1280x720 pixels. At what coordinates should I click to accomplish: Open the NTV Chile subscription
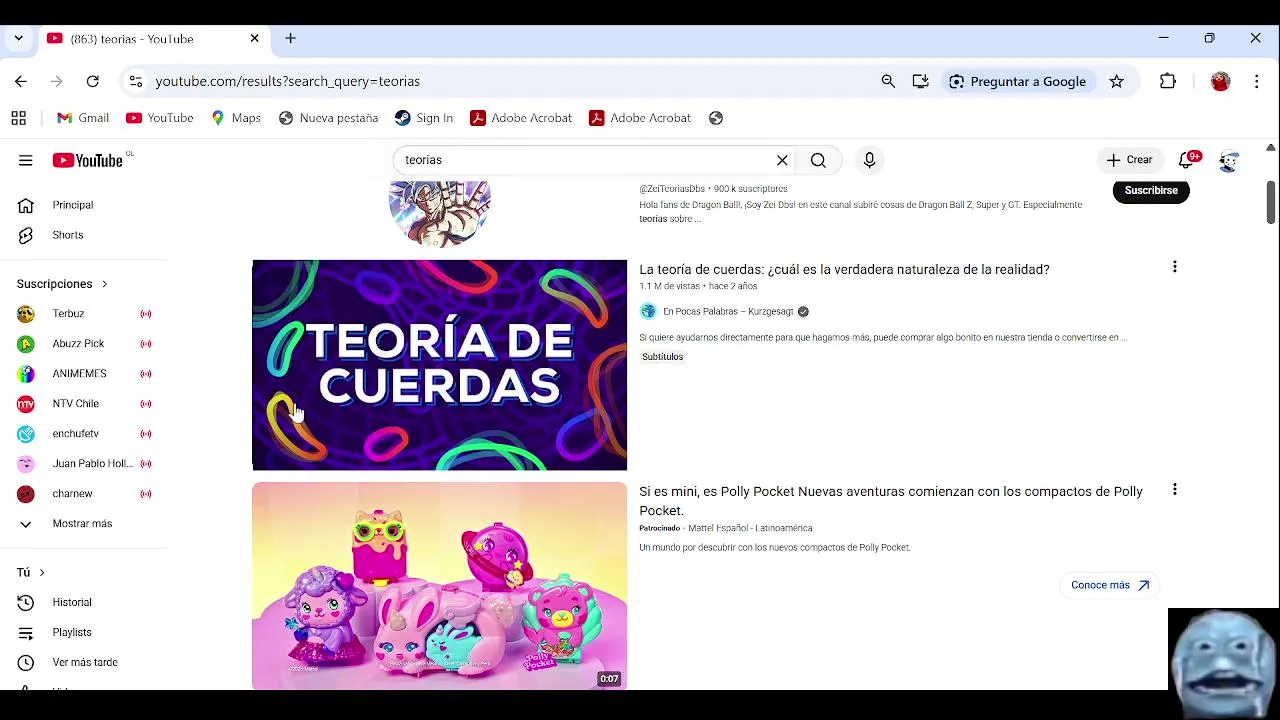click(84, 404)
